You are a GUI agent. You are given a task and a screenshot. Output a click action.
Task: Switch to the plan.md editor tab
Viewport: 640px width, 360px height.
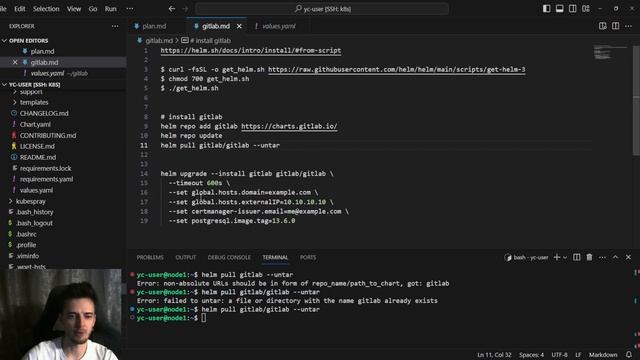[x=154, y=26]
